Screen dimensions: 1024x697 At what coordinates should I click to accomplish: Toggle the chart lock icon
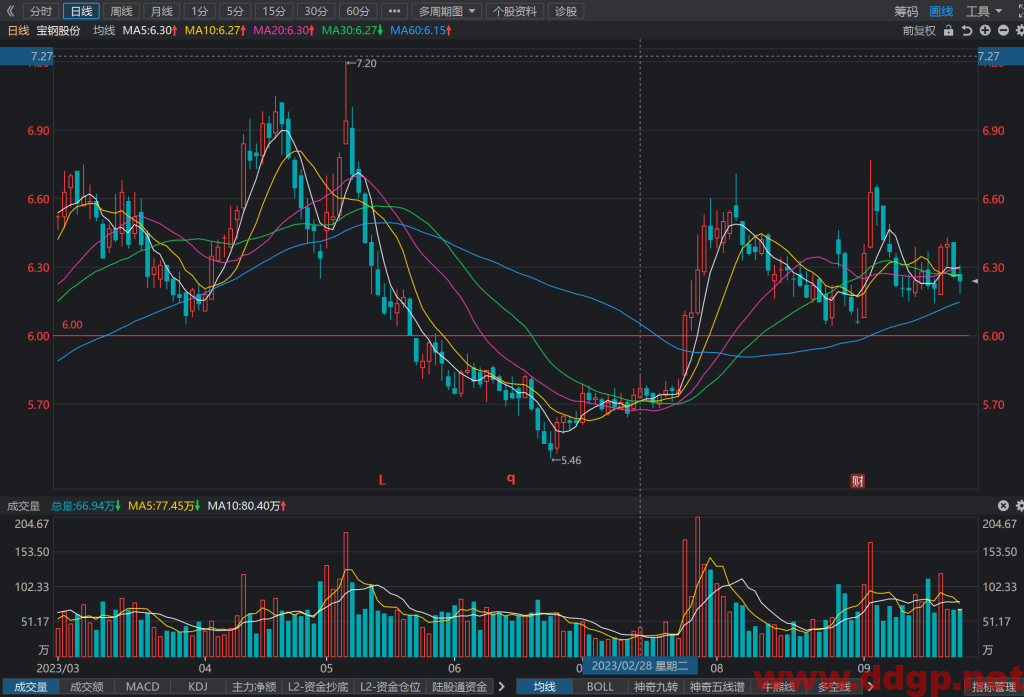(948, 31)
